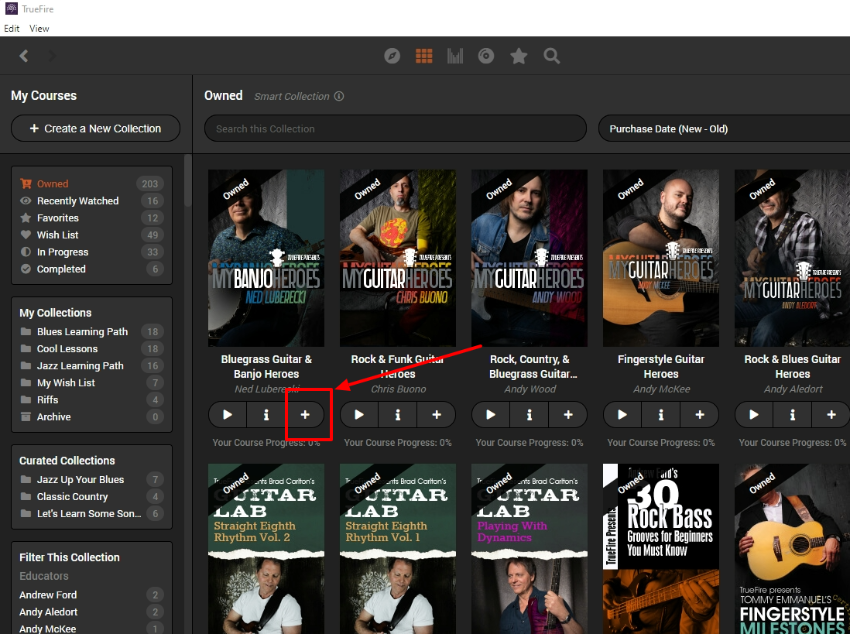Screen dimensions: 850x634
Task: Show info for Bluegrass Guitar & Banjo Heroes
Action: [x=266, y=415]
